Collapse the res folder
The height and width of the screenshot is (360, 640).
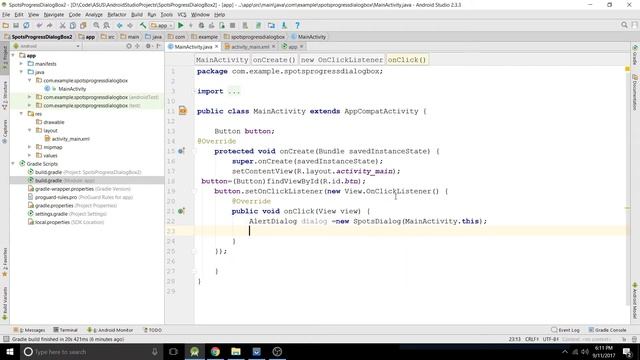pos(22,113)
